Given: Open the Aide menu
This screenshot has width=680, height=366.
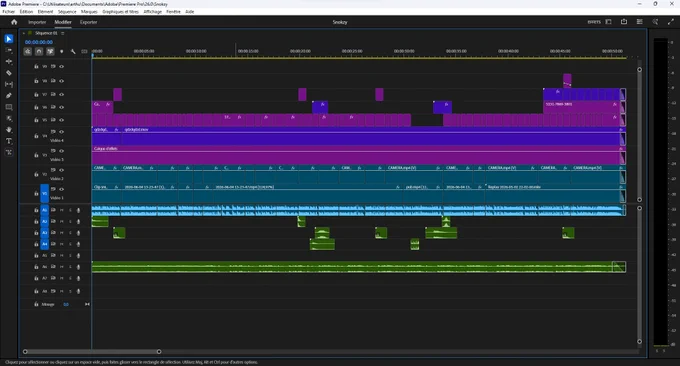Looking at the screenshot, I should pos(190,12).
